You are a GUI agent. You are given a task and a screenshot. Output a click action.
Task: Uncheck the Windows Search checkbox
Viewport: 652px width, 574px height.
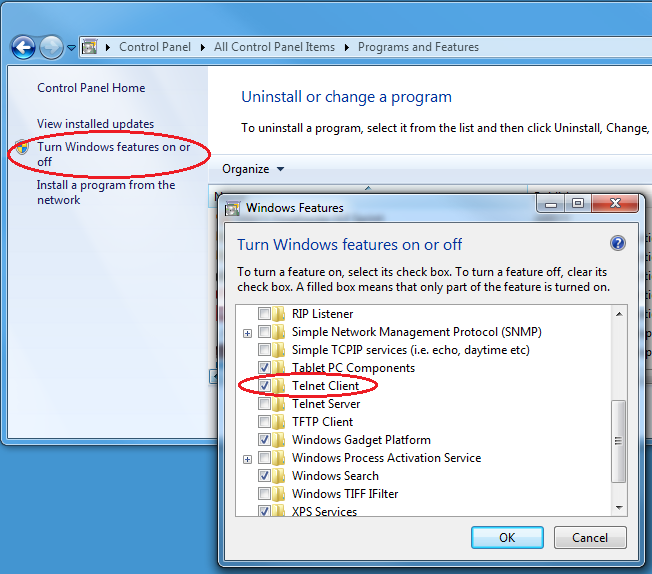[x=264, y=475]
